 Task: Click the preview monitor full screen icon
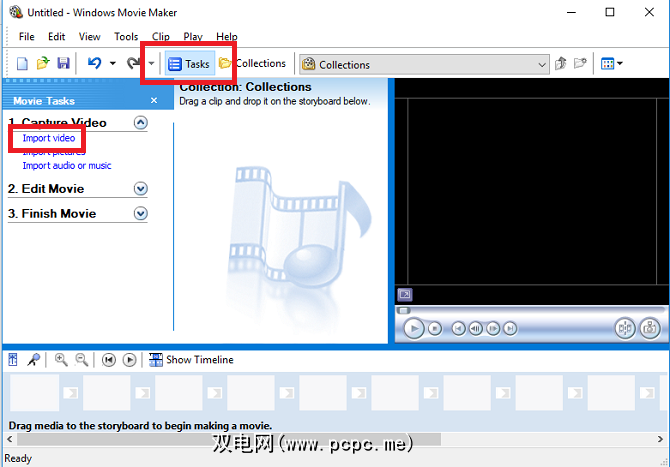[x=405, y=294]
